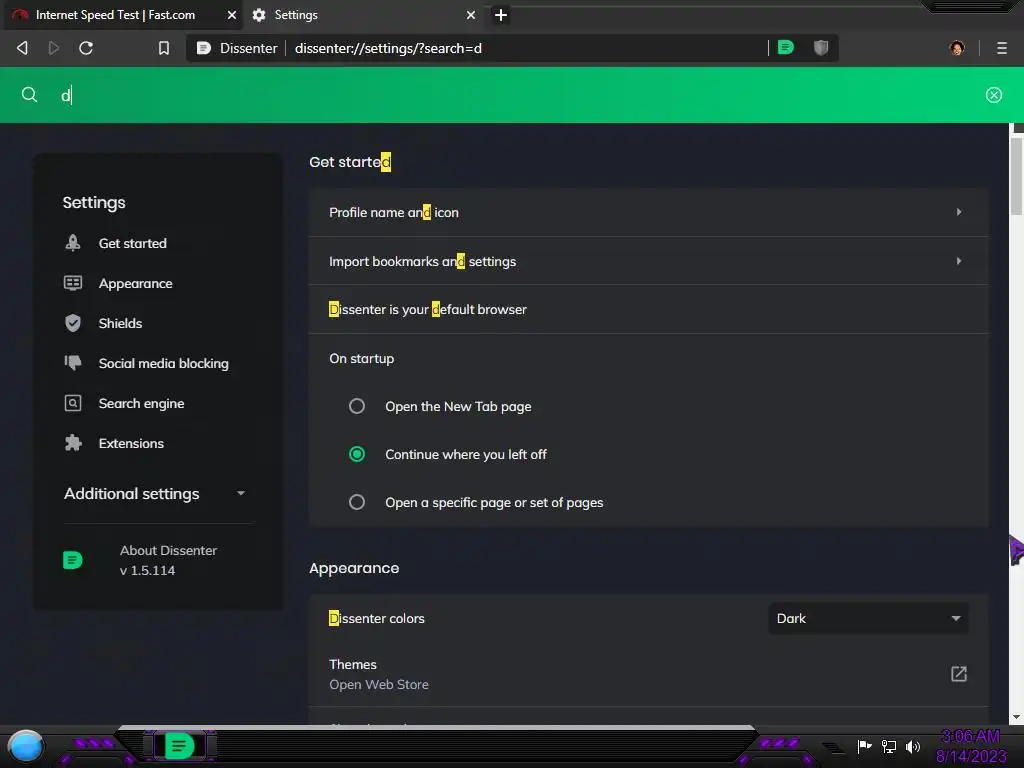Image resolution: width=1024 pixels, height=768 pixels.
Task: Click the Extensions puzzle piece icon
Action: click(72, 443)
